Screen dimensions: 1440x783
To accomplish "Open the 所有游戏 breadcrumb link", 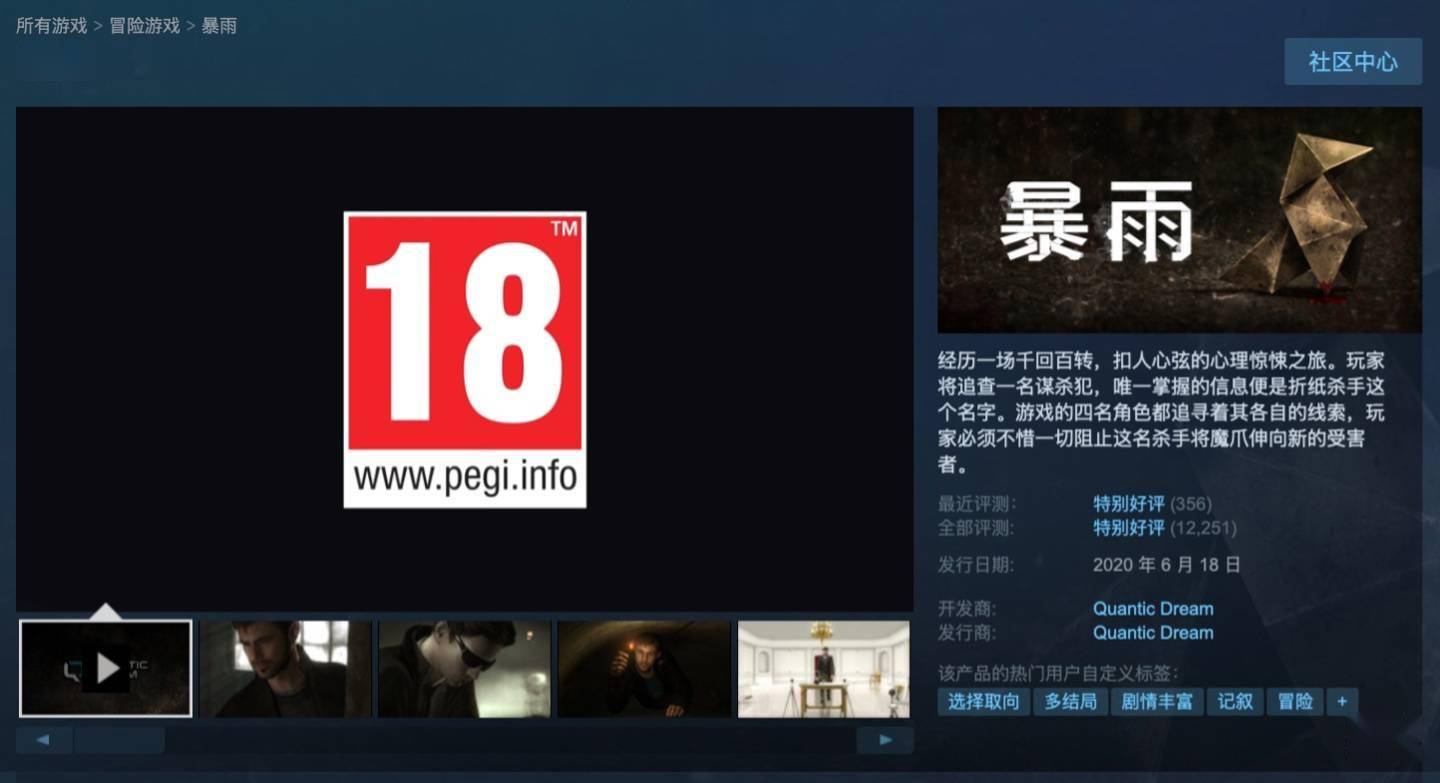I will pos(52,26).
